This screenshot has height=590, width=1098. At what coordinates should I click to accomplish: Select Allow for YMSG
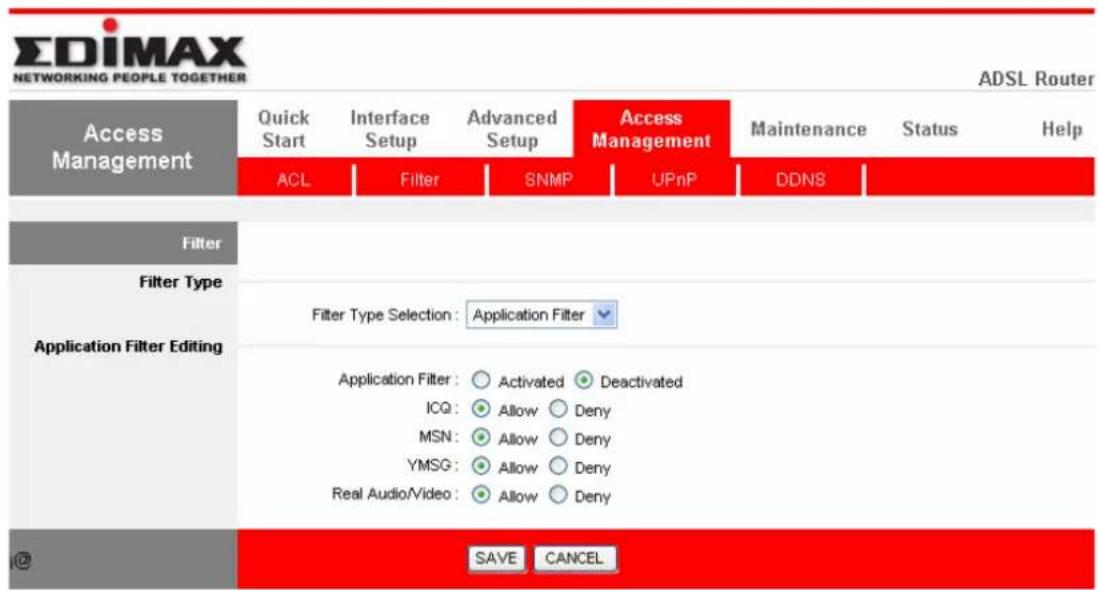pos(480,466)
